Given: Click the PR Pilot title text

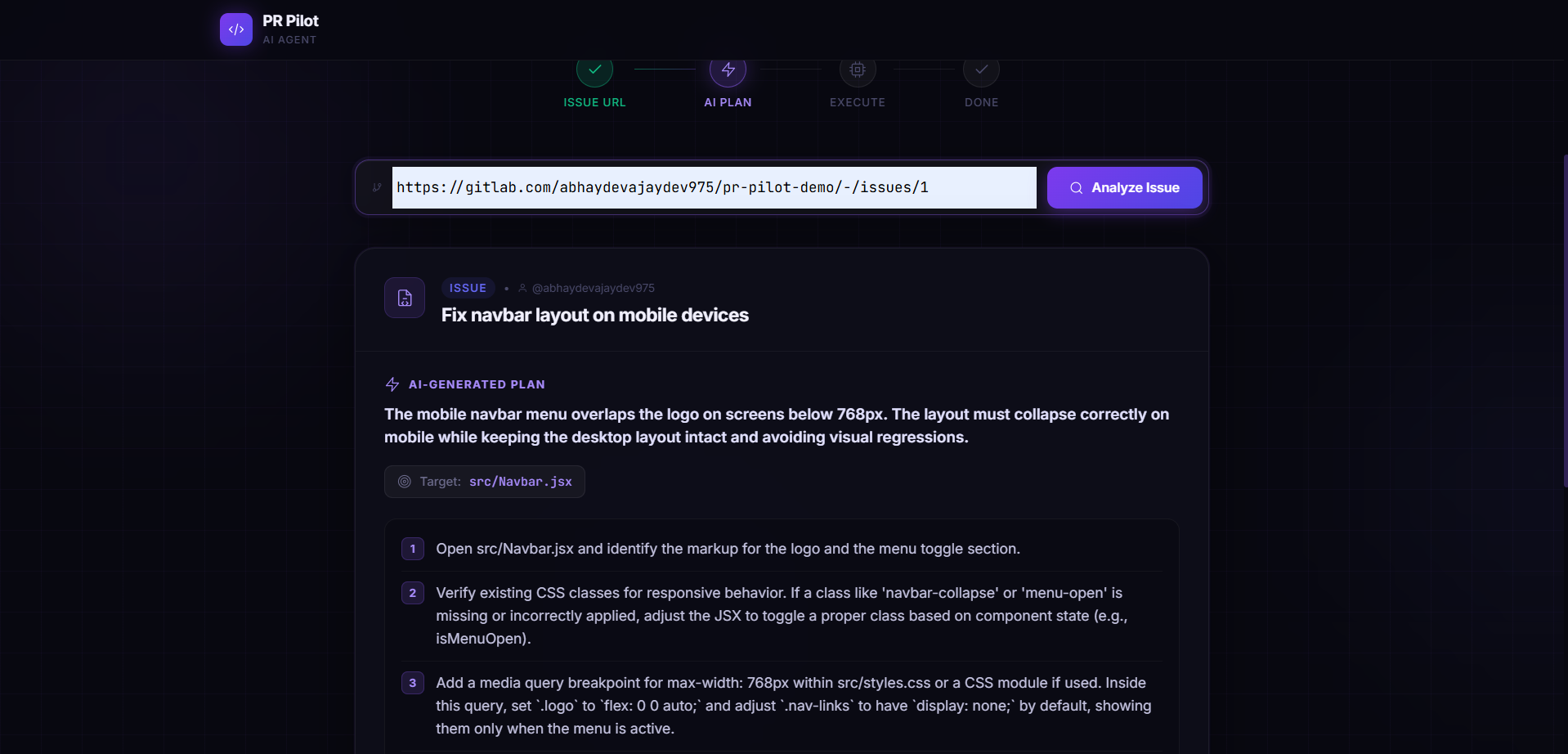Looking at the screenshot, I should (290, 21).
